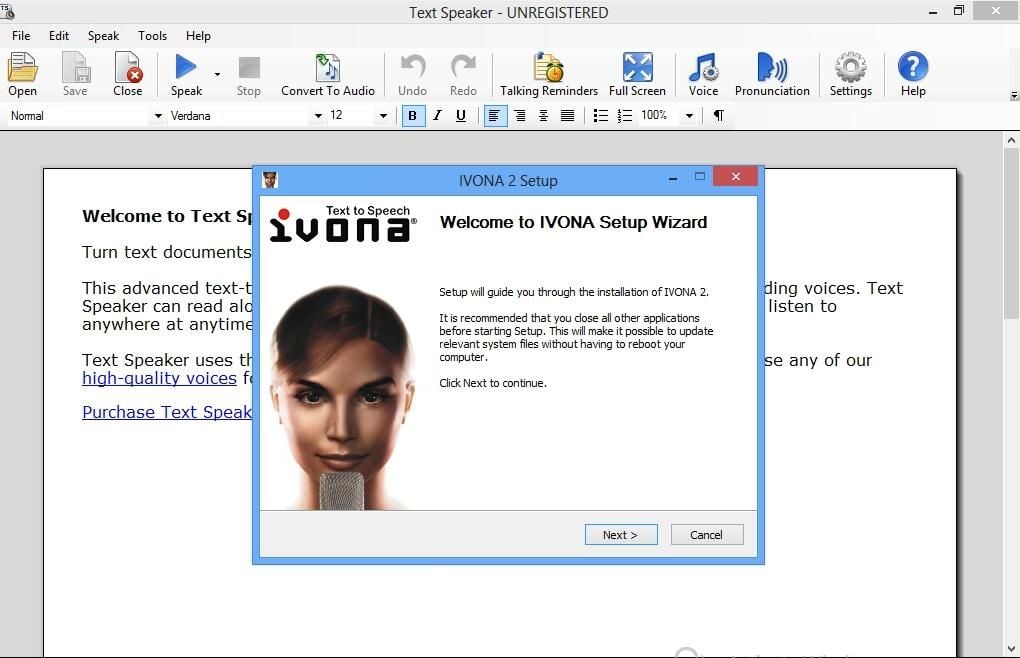1020x658 pixels.
Task: Minimize the IVONA 2 Setup dialog
Action: 673,178
